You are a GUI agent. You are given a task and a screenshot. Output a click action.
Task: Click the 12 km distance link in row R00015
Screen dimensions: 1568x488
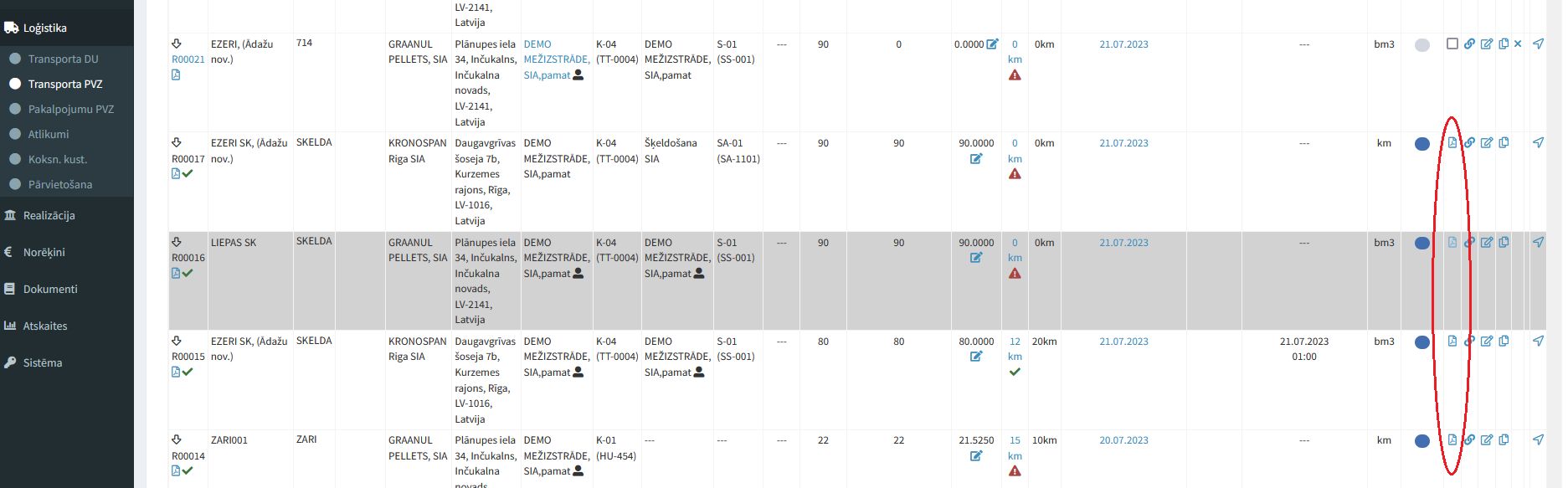tap(1015, 348)
